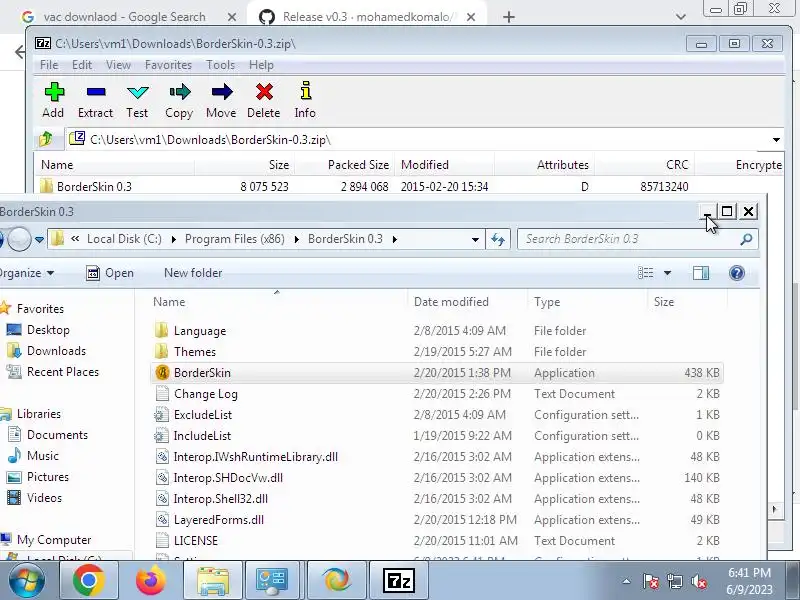Toggle the preview pane

point(701,273)
